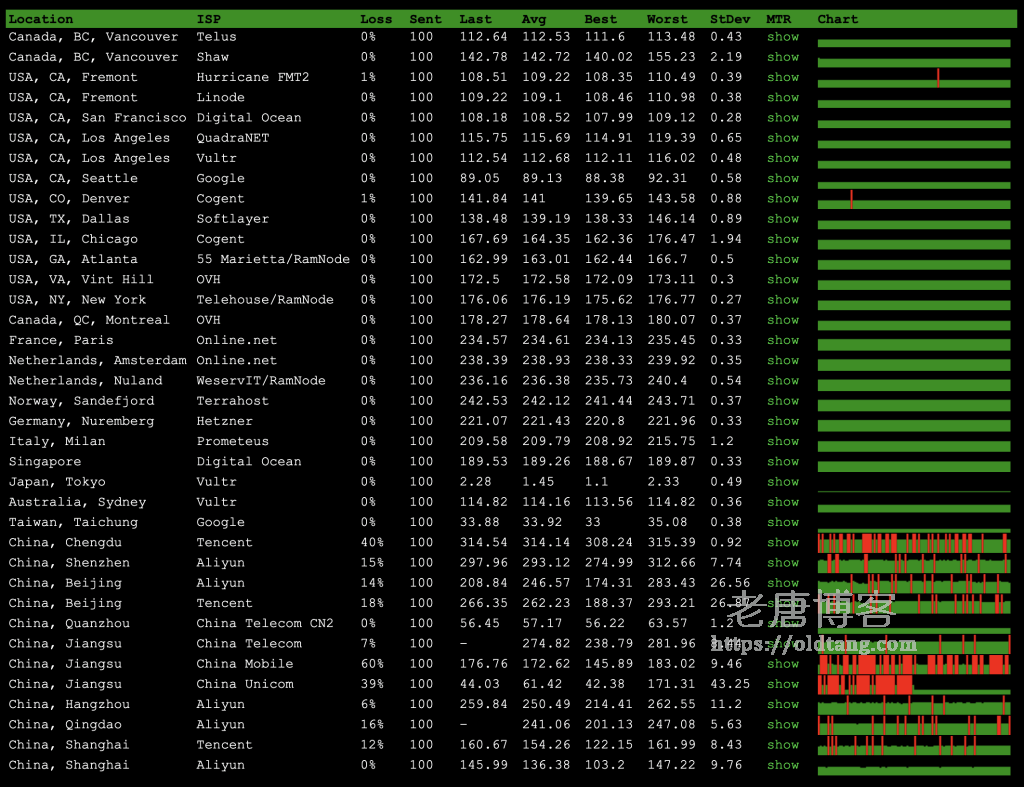The image size is (1024, 787).
Task: Sort the table by the Loss column
Action: pos(376,17)
